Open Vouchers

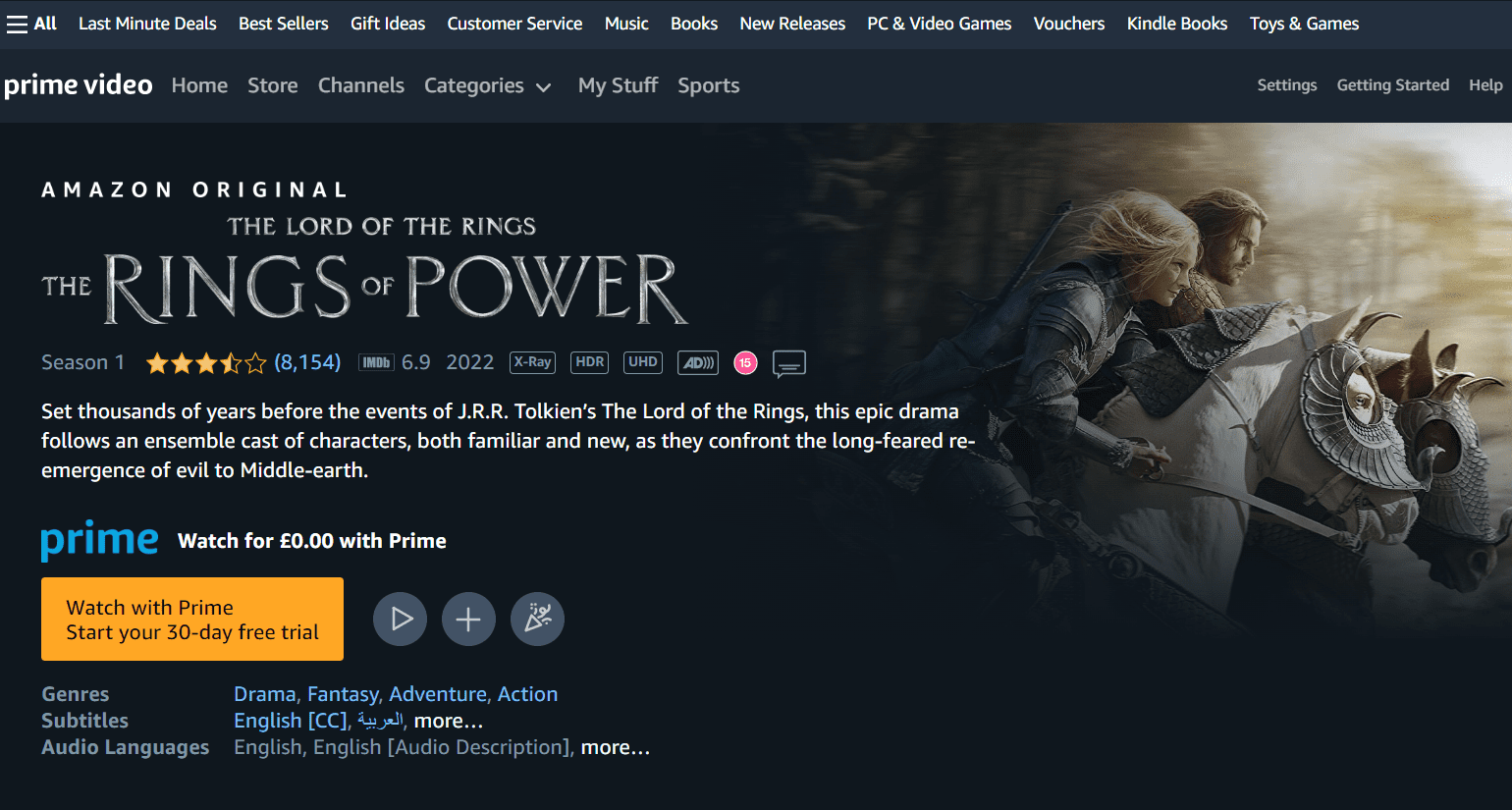(x=1069, y=24)
